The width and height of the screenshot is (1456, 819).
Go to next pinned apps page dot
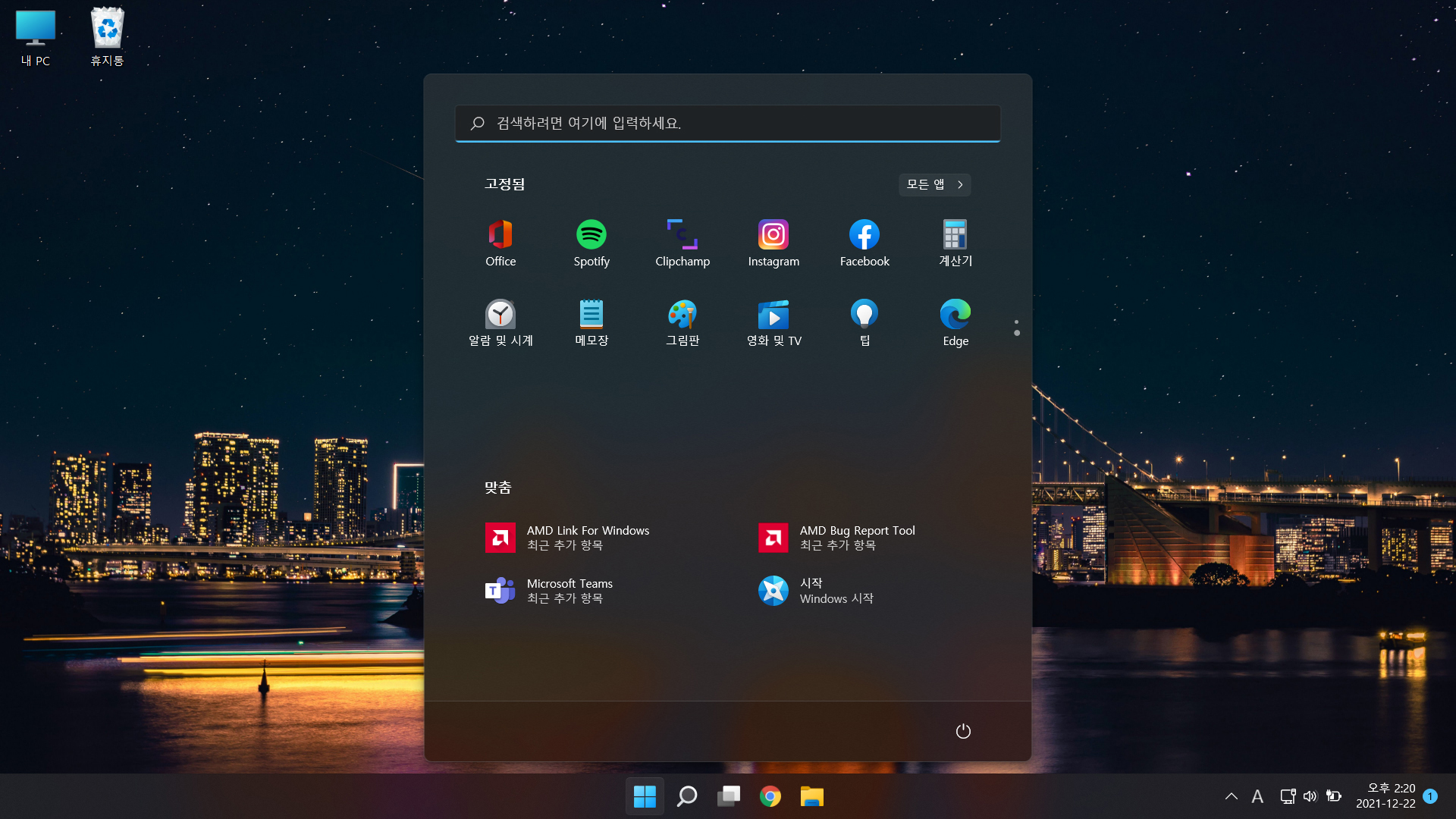pos(1017,333)
